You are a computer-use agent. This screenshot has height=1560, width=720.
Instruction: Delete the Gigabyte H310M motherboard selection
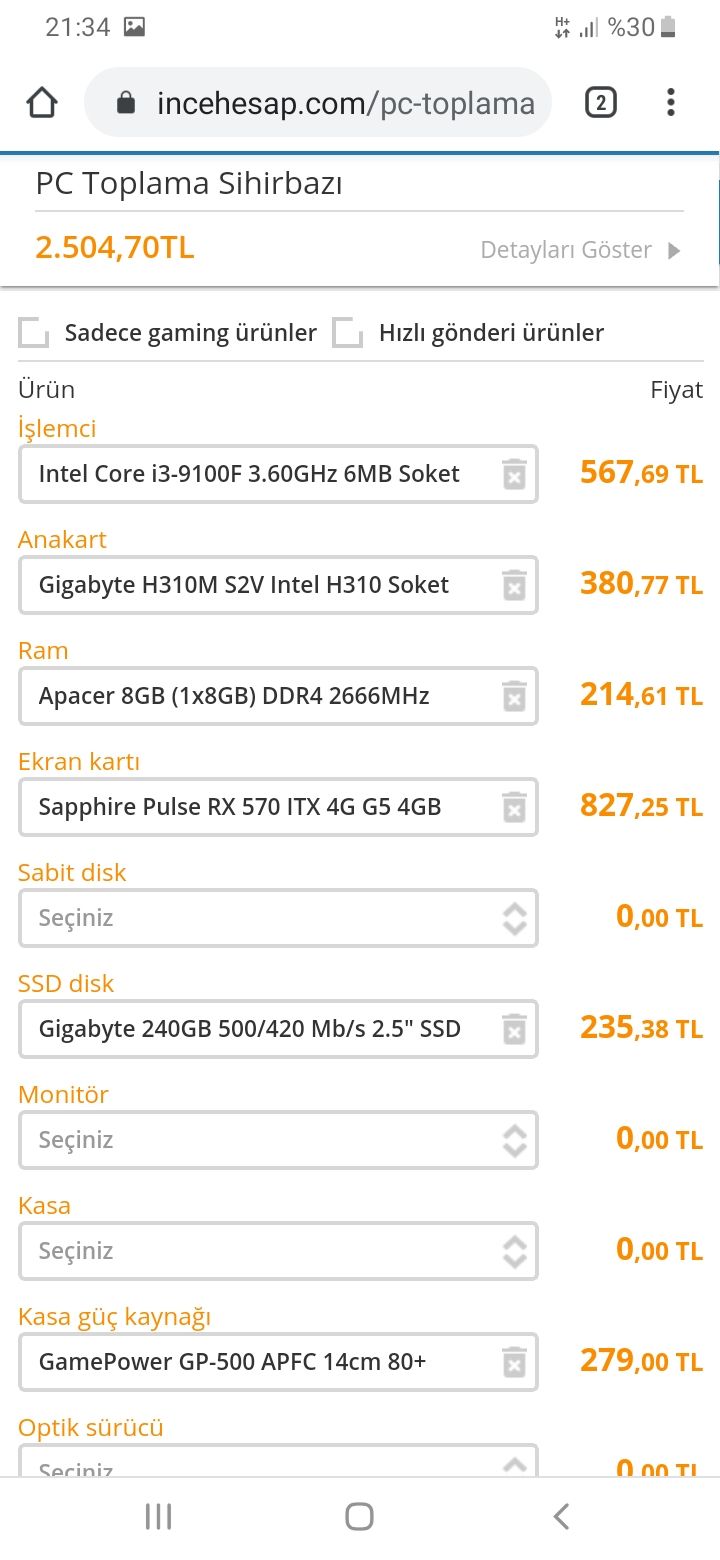click(x=513, y=585)
